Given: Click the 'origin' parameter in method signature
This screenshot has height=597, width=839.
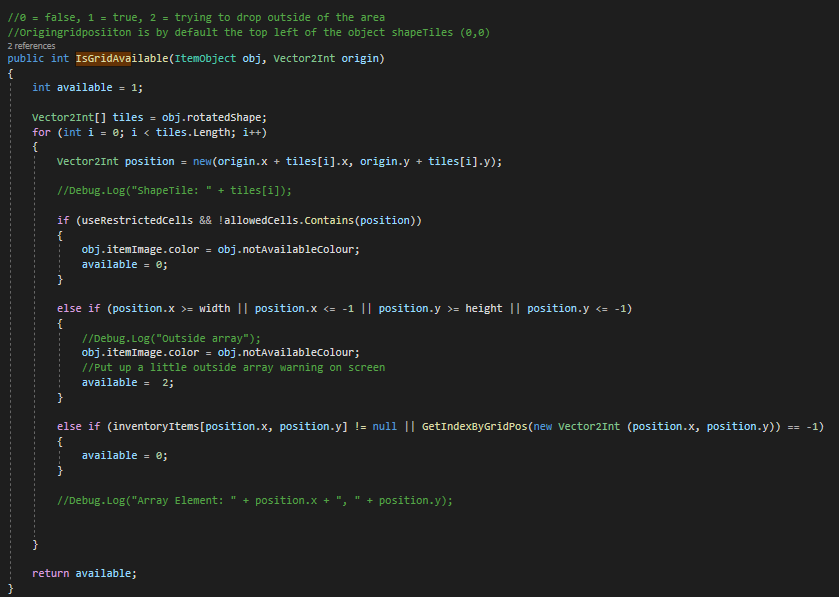Looking at the screenshot, I should point(360,59).
